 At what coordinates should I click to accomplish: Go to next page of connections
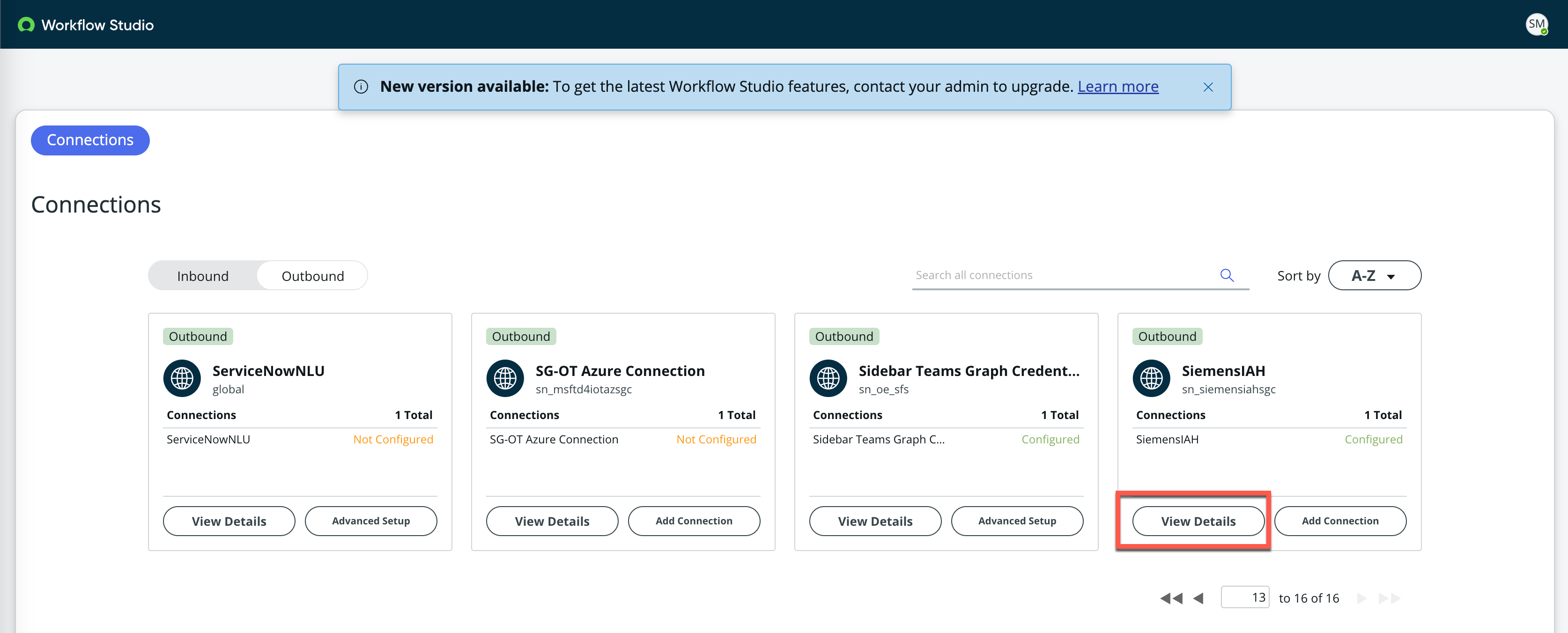point(1361,598)
